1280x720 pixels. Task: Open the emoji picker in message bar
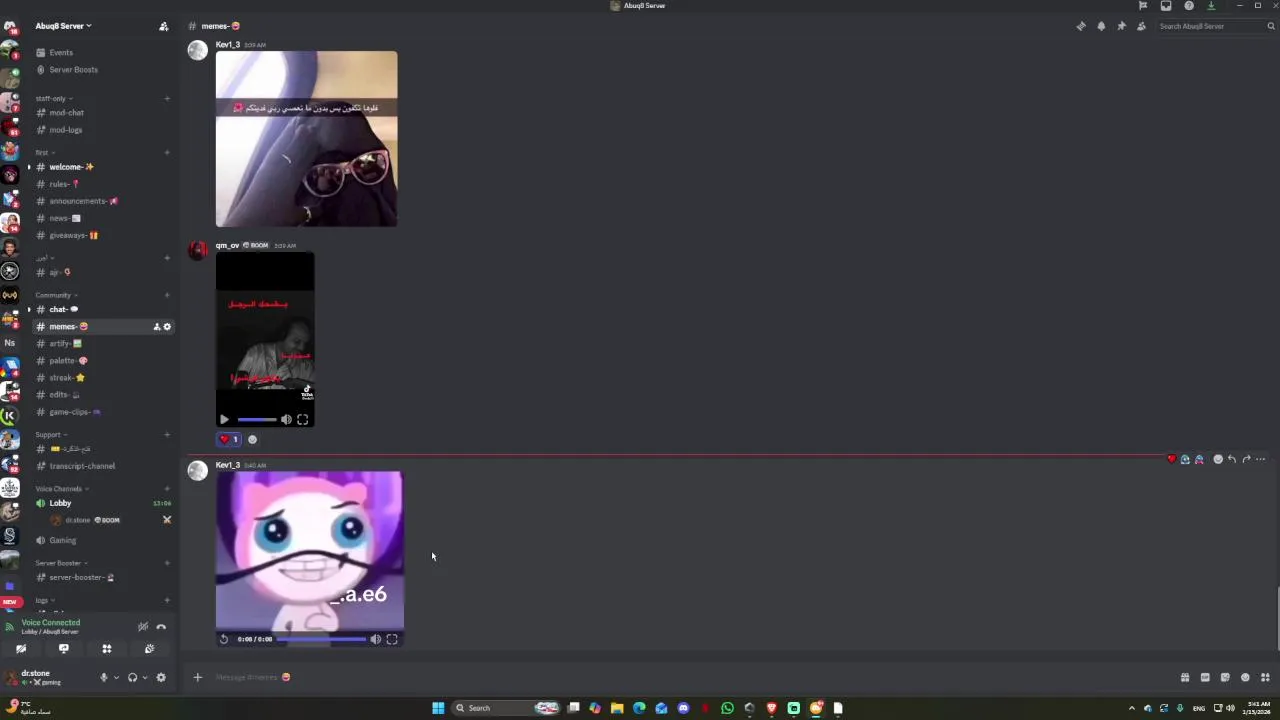pos(1245,677)
